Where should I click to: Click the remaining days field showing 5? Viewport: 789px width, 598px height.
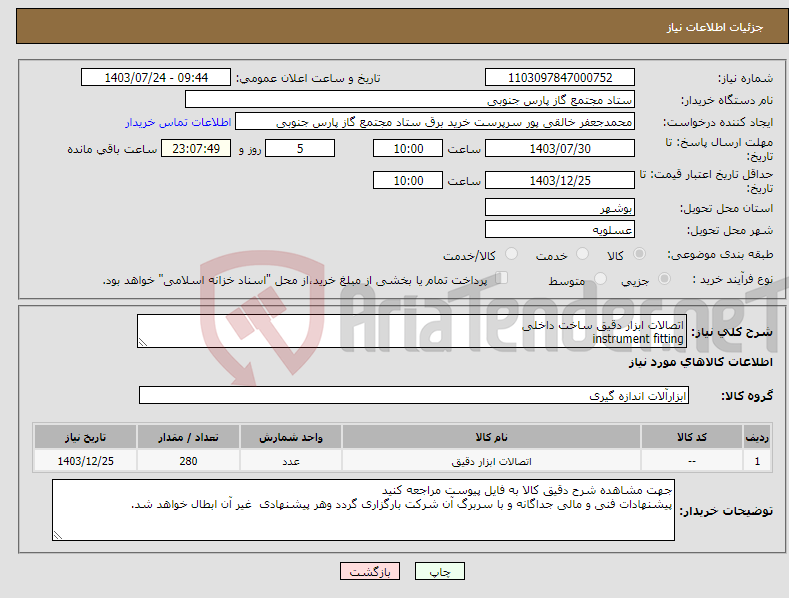[x=300, y=148]
